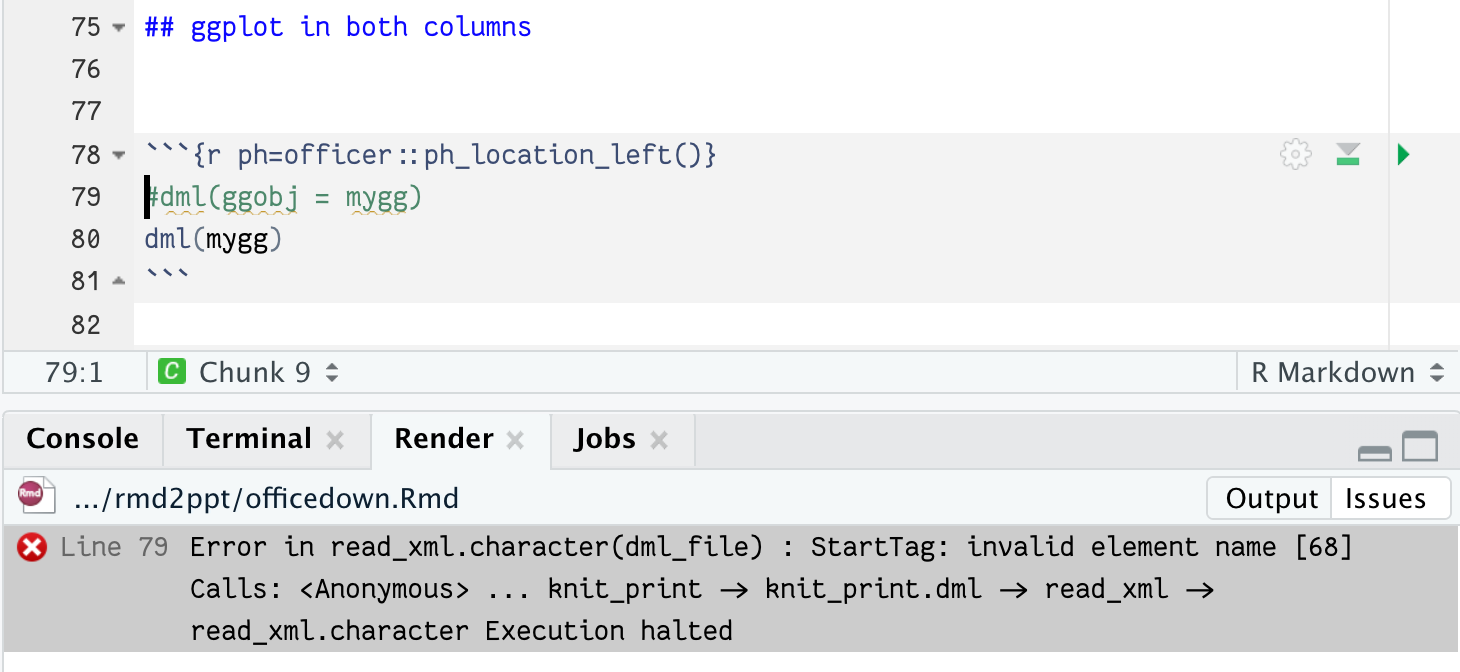
Task: Switch to the Console tab
Action: [83, 439]
